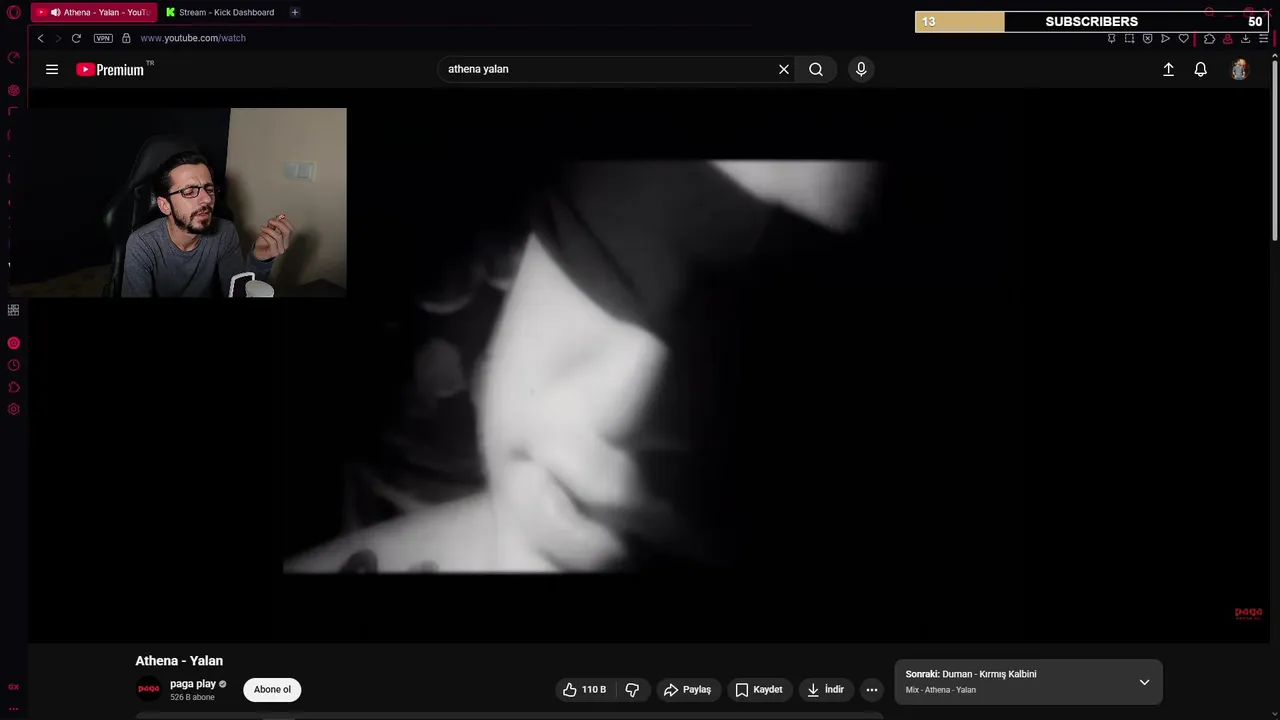This screenshot has height=720, width=1280.
Task: Click the Athena - Yalan video title
Action: click(179, 661)
